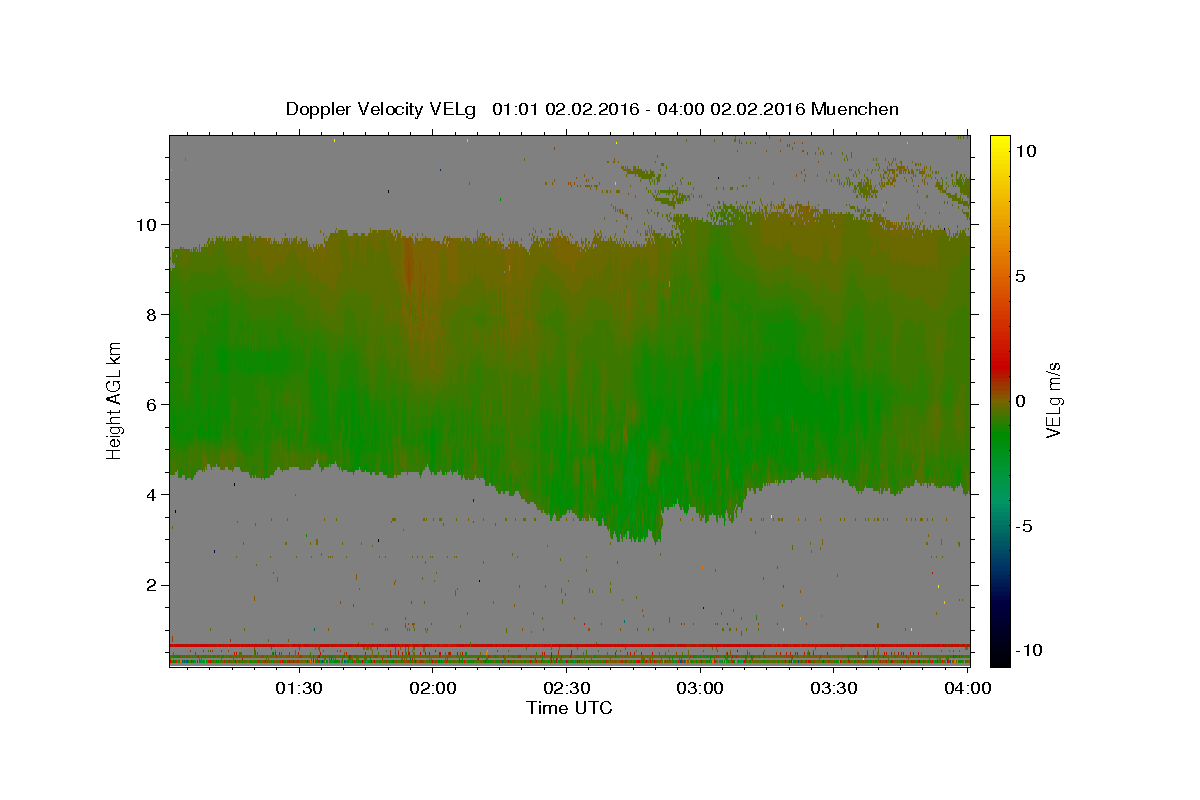This screenshot has height=800, width=1200.
Task: Click the 03:00 time axis label
Action: (x=700, y=688)
